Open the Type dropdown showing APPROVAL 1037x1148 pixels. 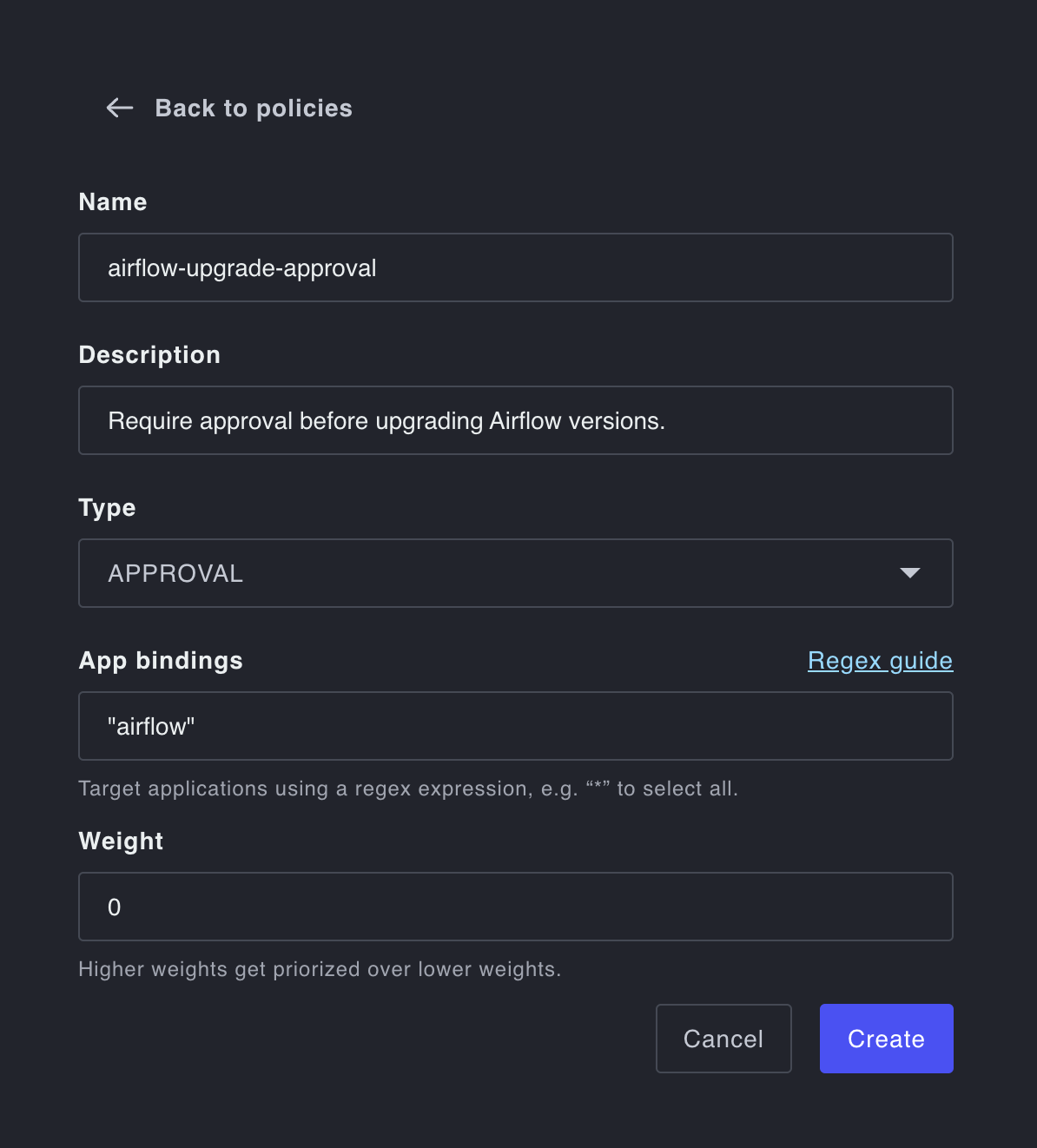(515, 573)
